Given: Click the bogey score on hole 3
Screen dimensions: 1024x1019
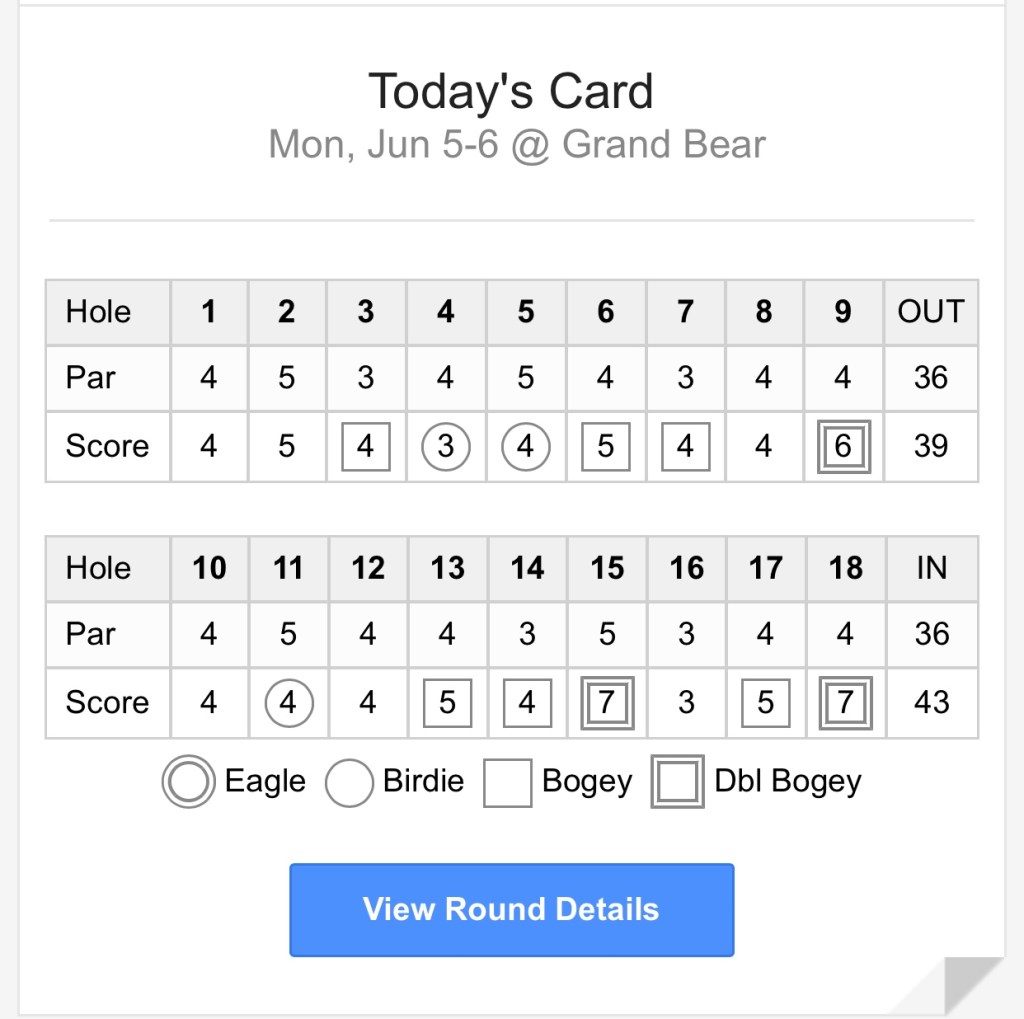Looking at the screenshot, I should pyautogui.click(x=366, y=446).
